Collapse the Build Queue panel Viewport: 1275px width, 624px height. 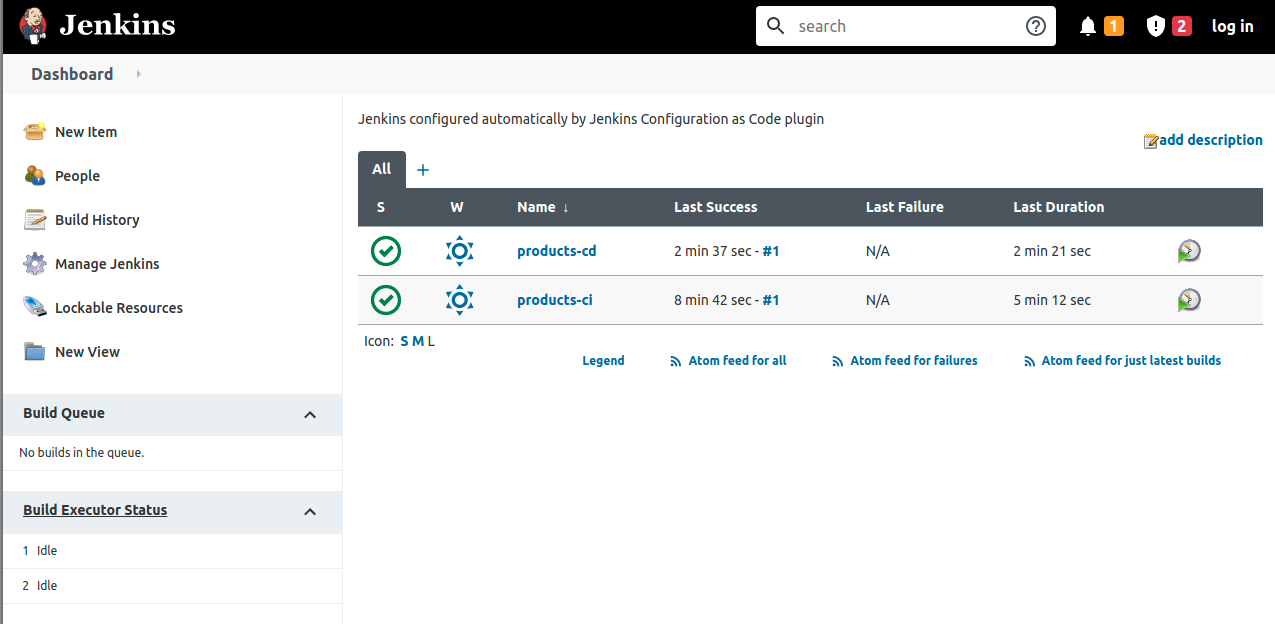pos(310,415)
